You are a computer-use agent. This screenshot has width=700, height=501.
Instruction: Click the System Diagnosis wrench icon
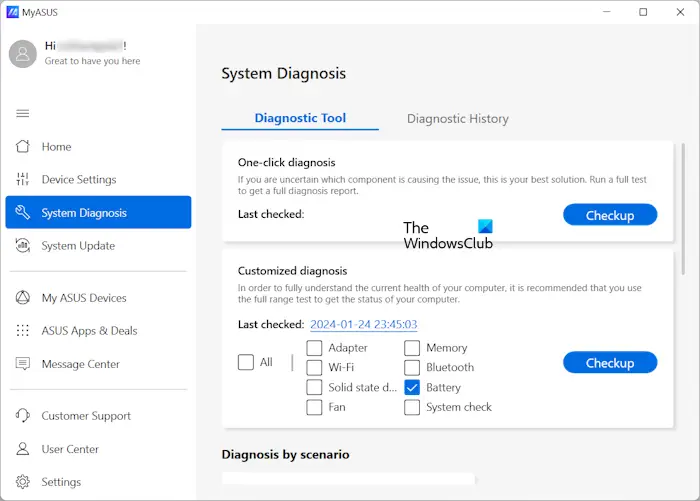coord(23,212)
